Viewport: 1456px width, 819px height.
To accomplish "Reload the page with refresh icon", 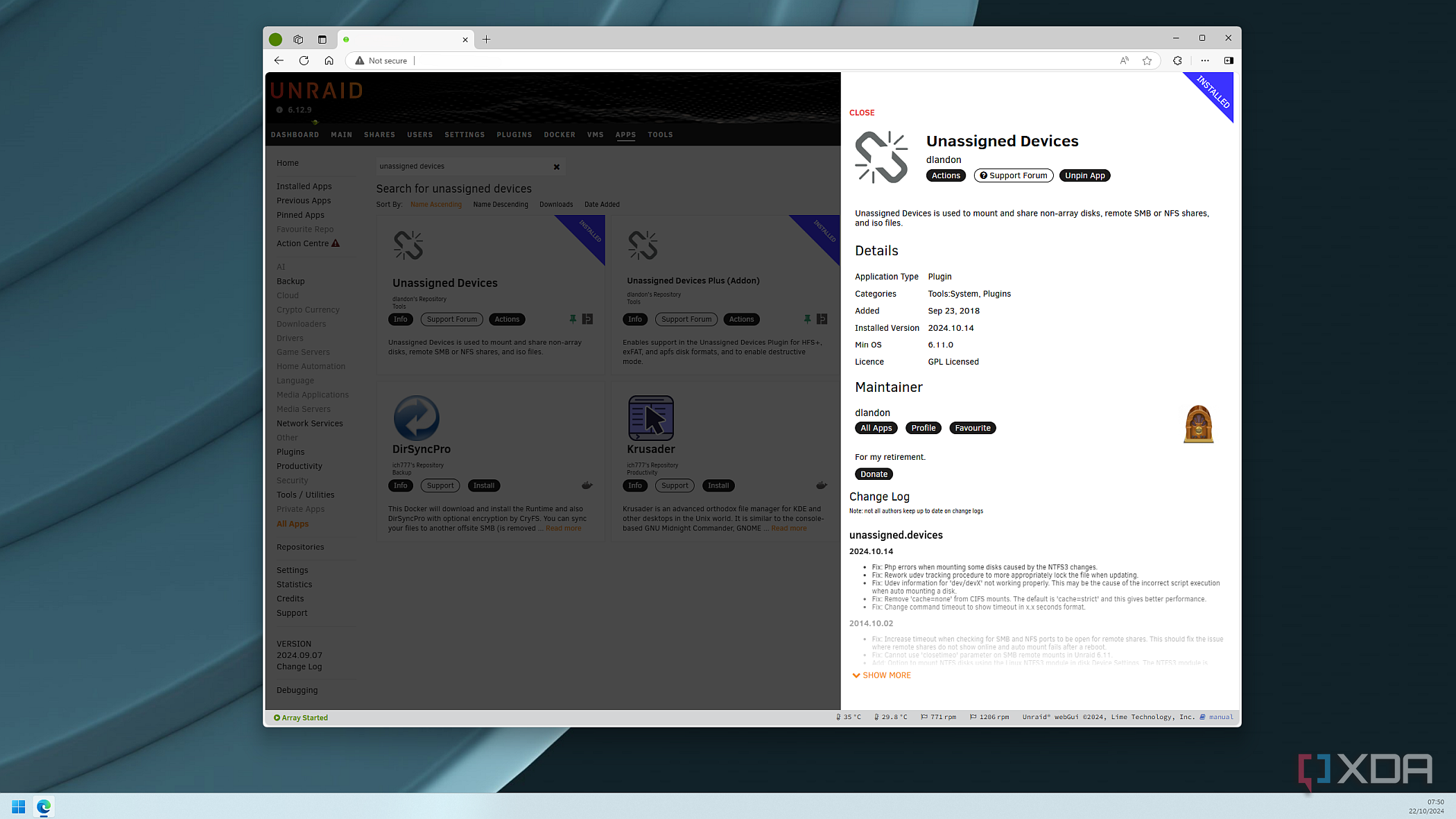I will click(x=304, y=60).
